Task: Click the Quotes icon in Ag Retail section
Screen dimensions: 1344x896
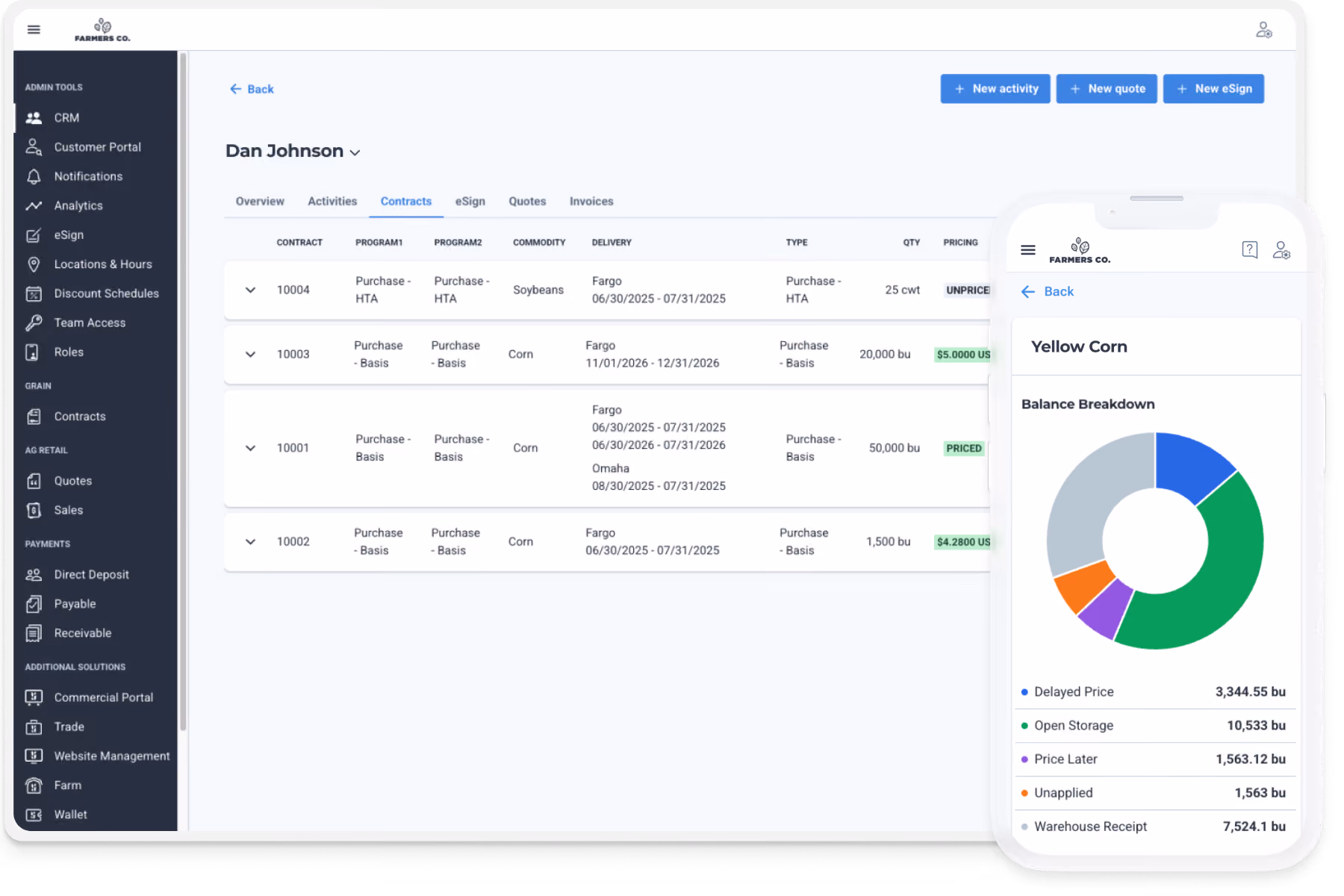Action: 34,481
